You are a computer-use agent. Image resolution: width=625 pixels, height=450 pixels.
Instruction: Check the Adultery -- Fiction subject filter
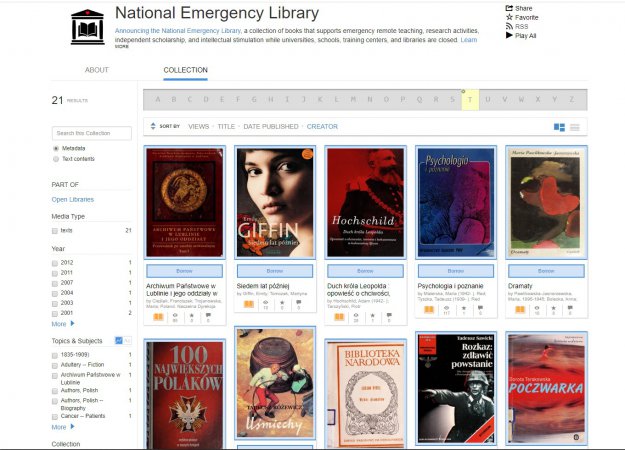coord(55,365)
